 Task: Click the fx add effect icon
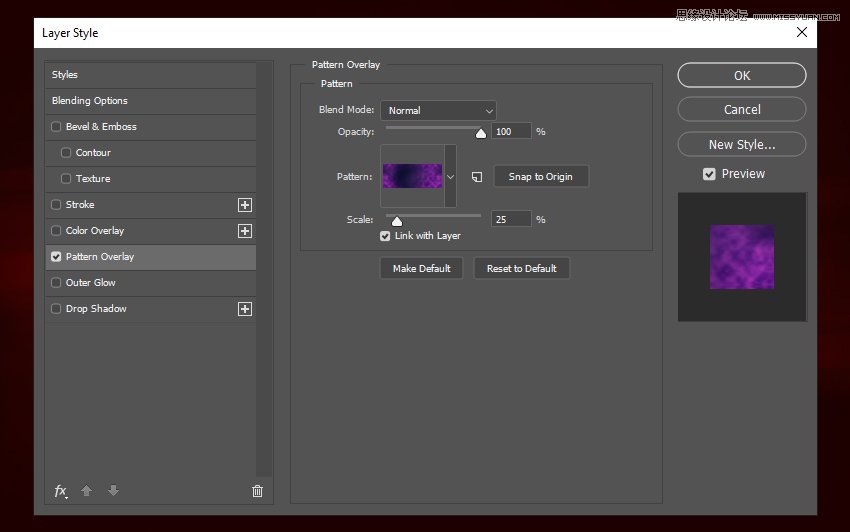coord(60,491)
